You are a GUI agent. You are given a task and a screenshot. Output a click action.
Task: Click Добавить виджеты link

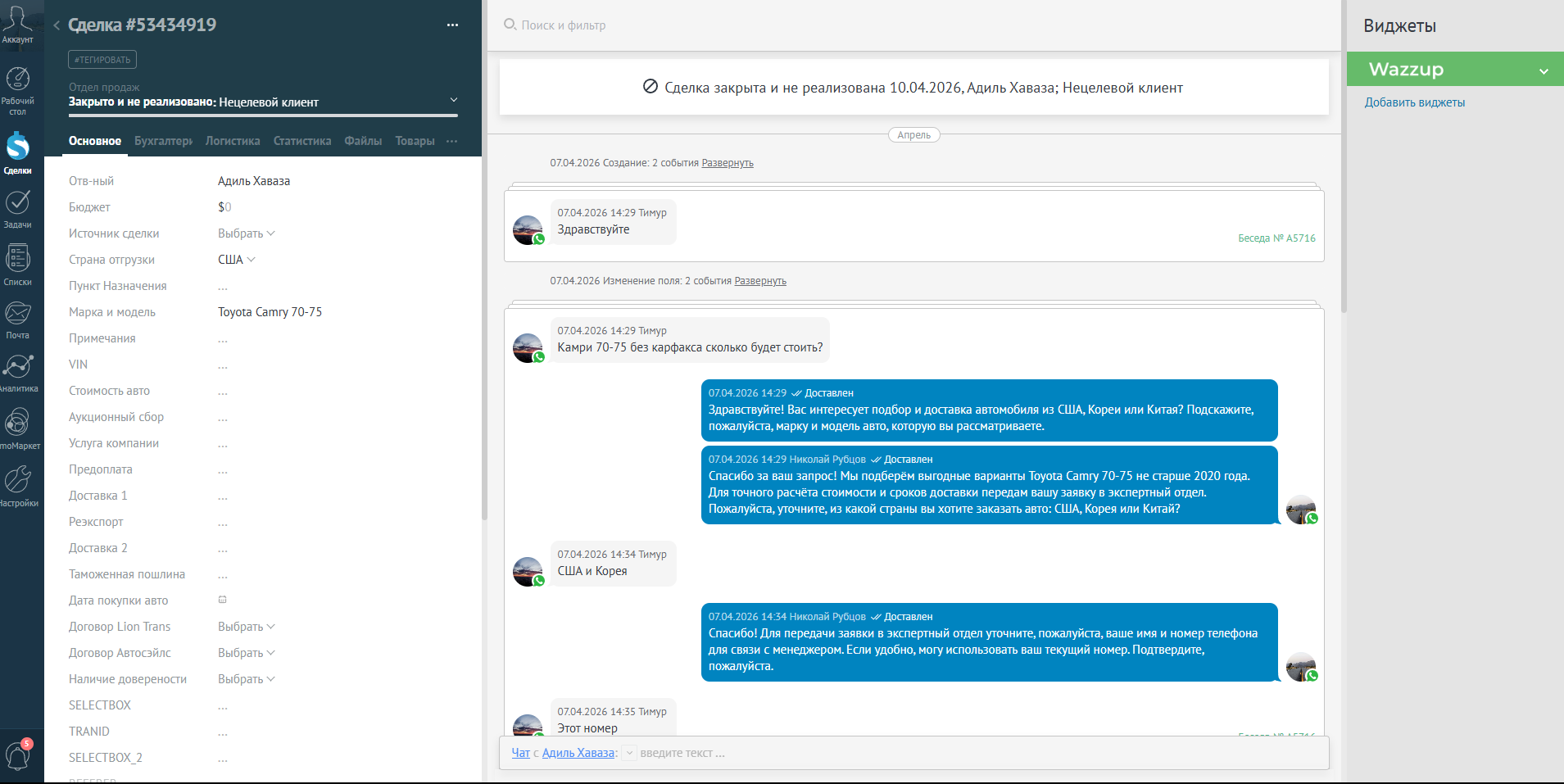click(x=1415, y=102)
